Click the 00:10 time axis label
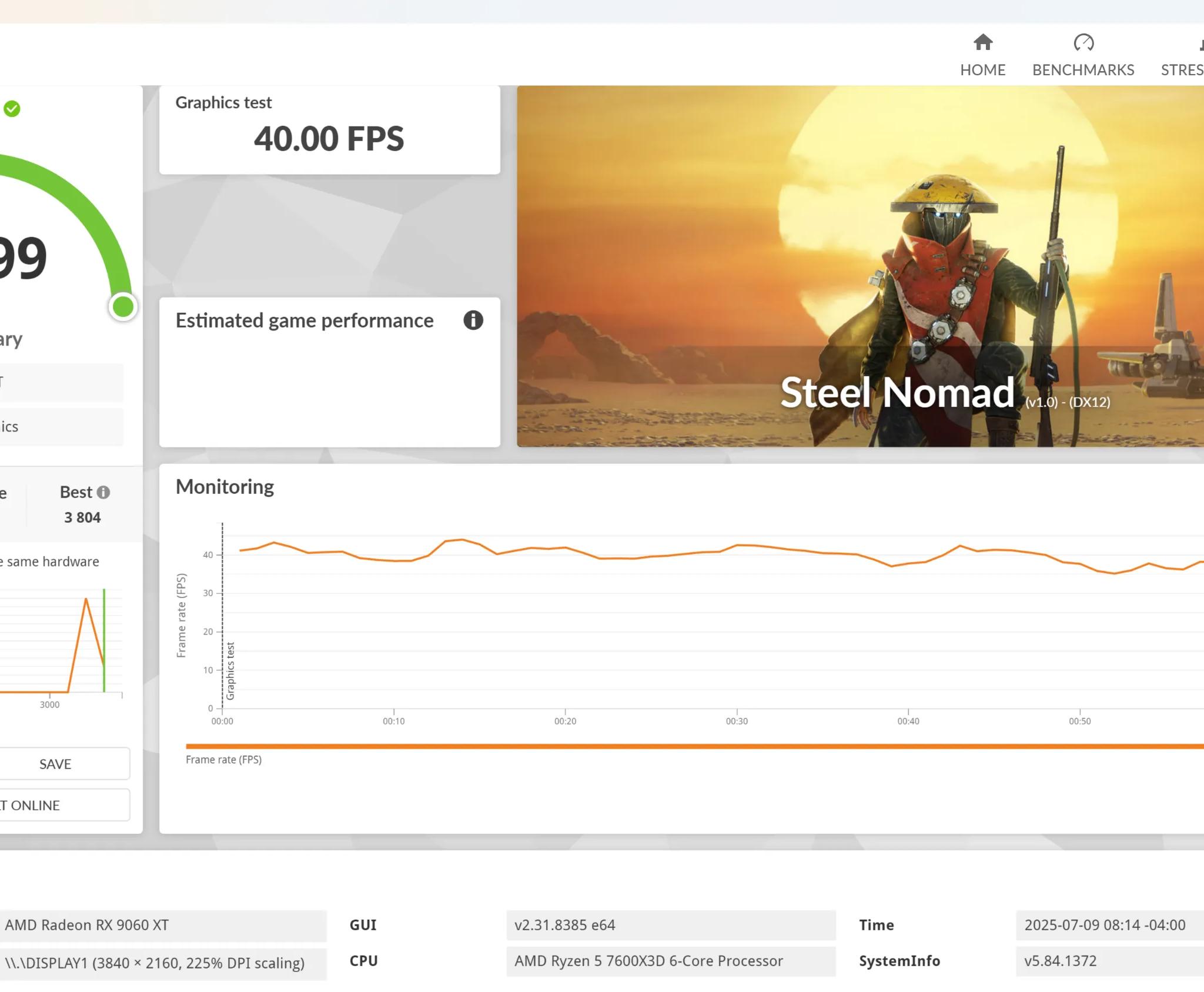The height and width of the screenshot is (992, 1204). pos(394,721)
